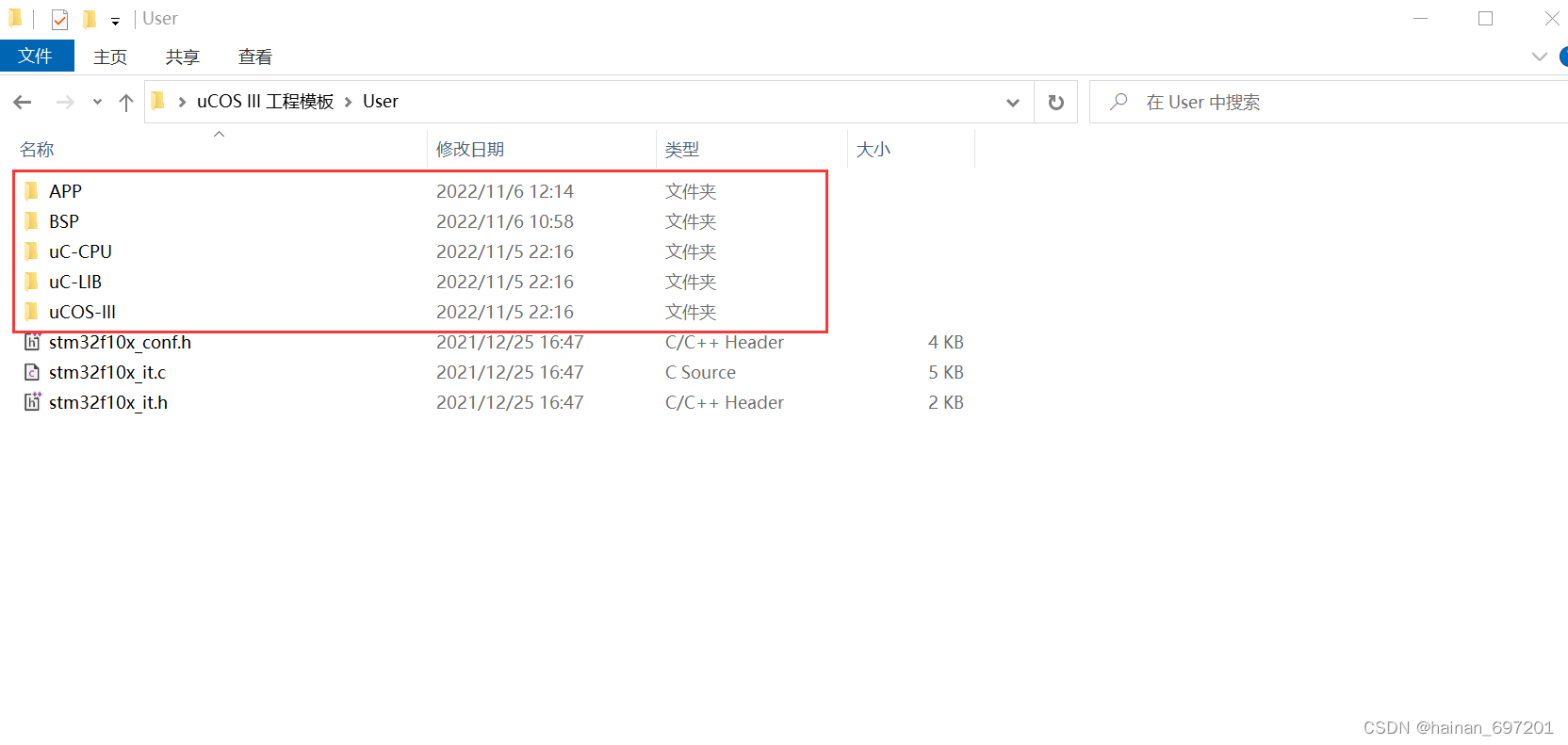Image resolution: width=1568 pixels, height=745 pixels.
Task: Switch to the 主页 ribbon tab
Action: tap(110, 57)
